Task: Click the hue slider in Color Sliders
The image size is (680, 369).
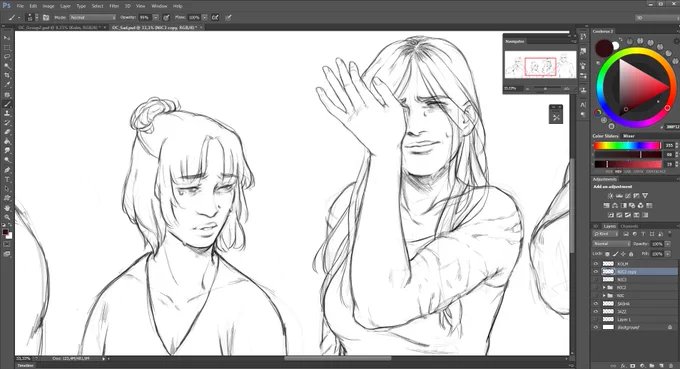Action: click(x=628, y=145)
